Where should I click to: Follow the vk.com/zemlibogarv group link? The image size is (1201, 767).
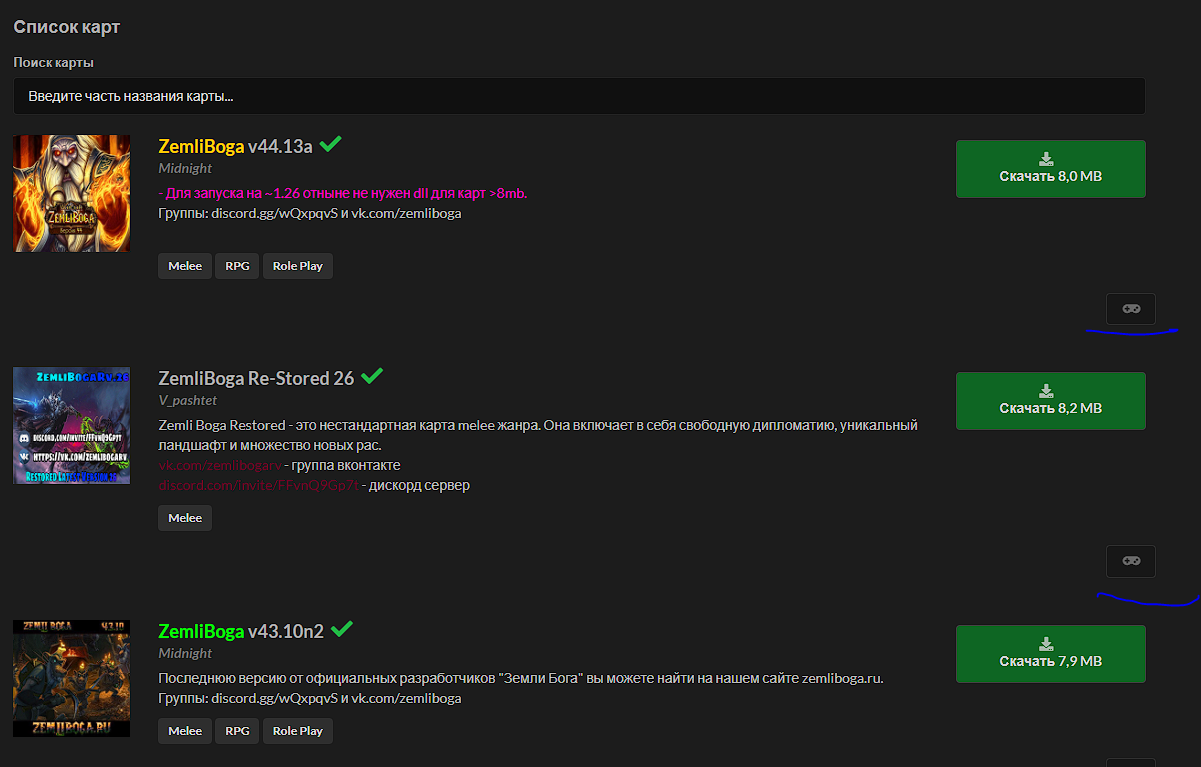[219, 466]
